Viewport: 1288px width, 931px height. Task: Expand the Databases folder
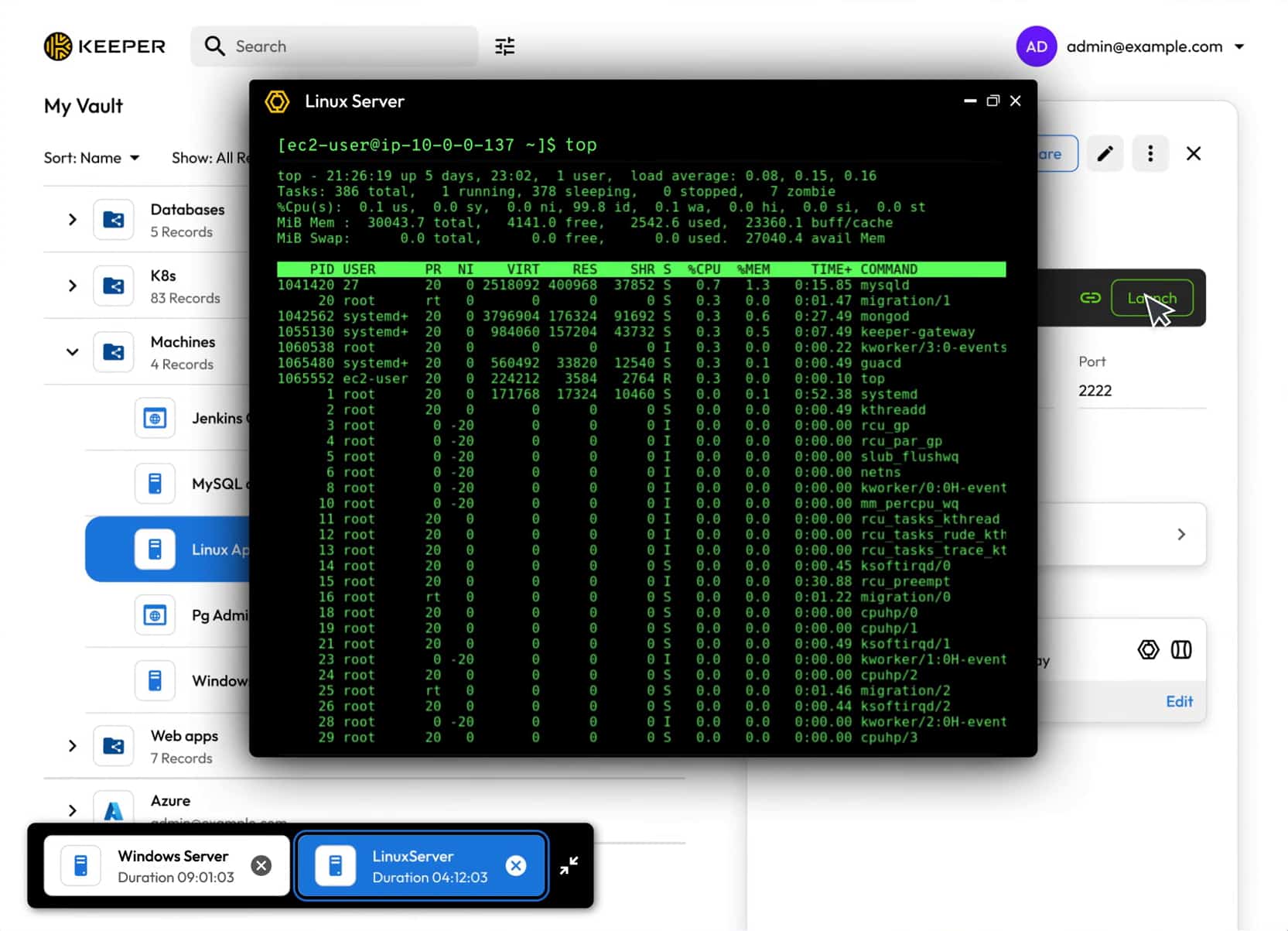[x=72, y=220]
